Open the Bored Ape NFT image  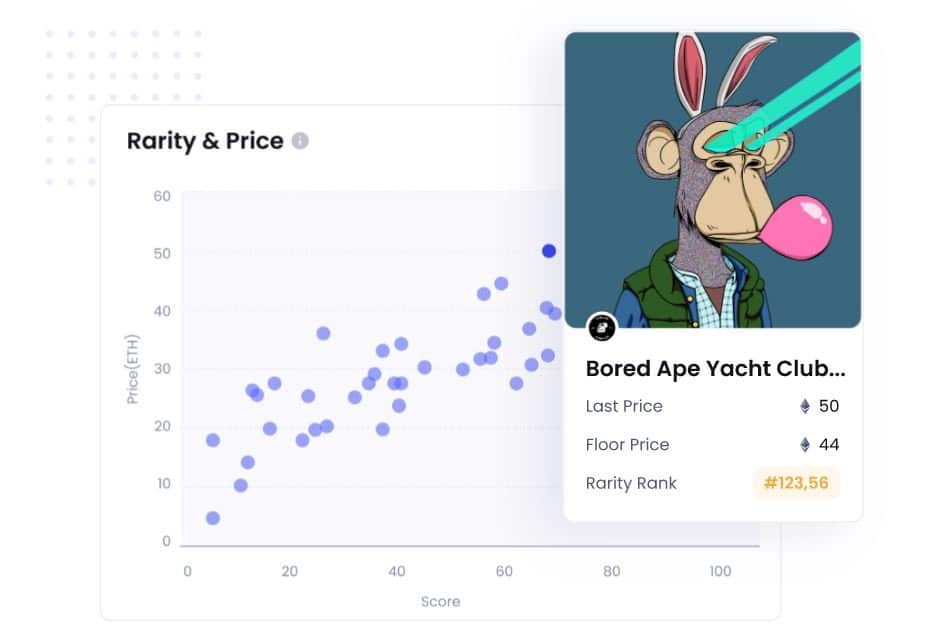(713, 179)
